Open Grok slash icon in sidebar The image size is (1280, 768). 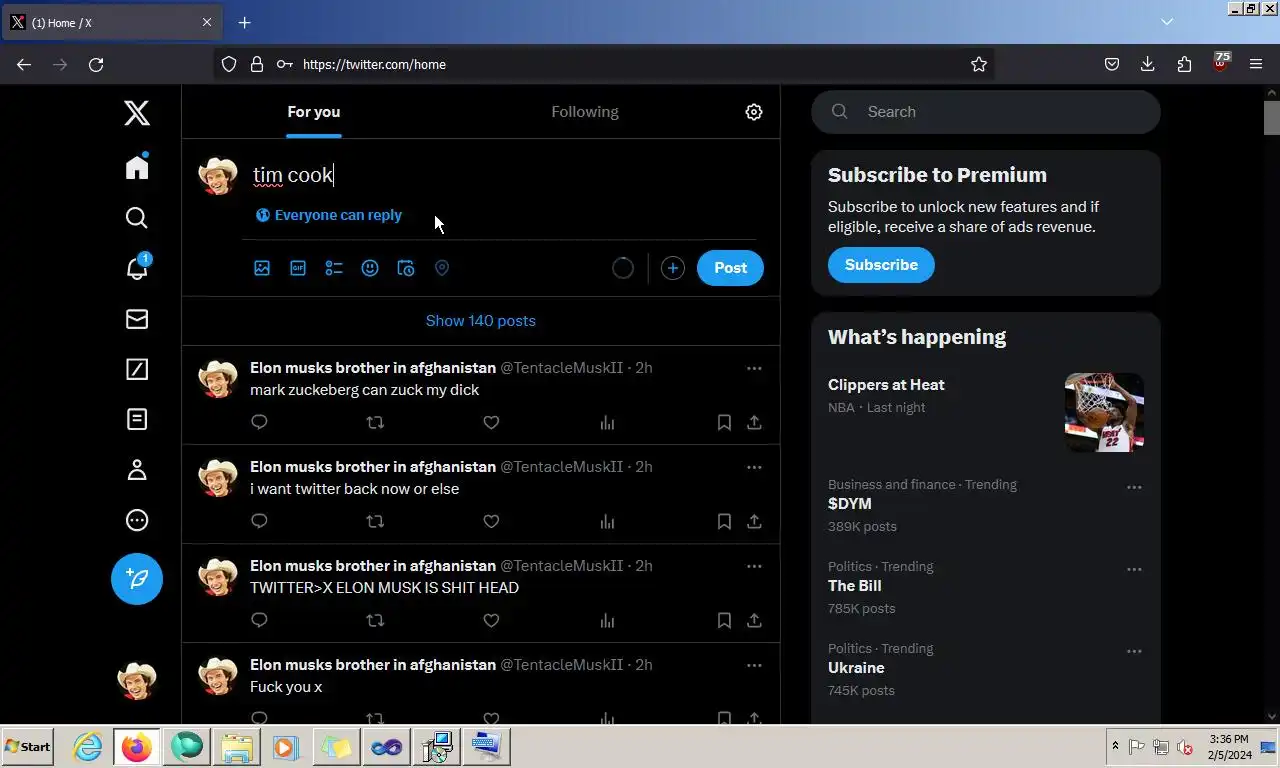[x=137, y=369]
